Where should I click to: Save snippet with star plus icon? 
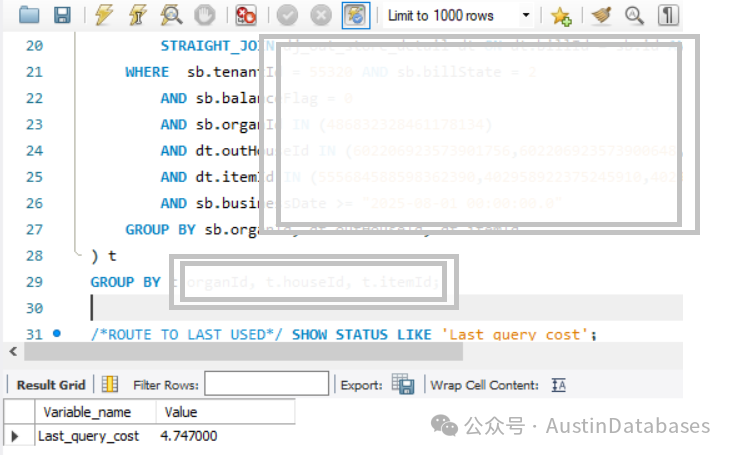click(561, 16)
